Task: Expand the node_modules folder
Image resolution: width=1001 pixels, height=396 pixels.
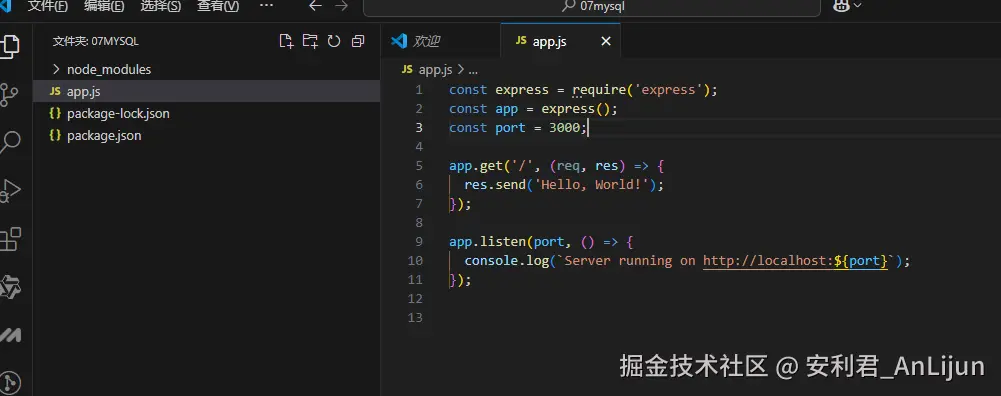Action: 206,69
